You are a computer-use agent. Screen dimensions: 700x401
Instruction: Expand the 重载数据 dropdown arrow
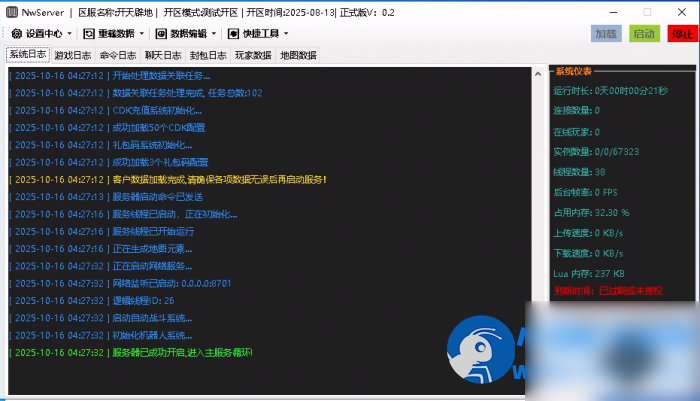coord(142,33)
